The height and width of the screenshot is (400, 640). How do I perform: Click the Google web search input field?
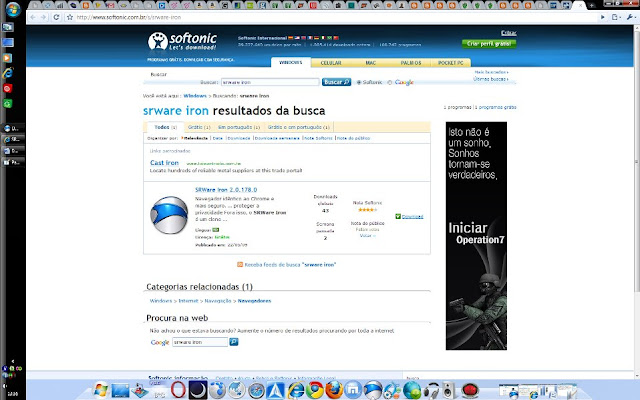(x=200, y=342)
